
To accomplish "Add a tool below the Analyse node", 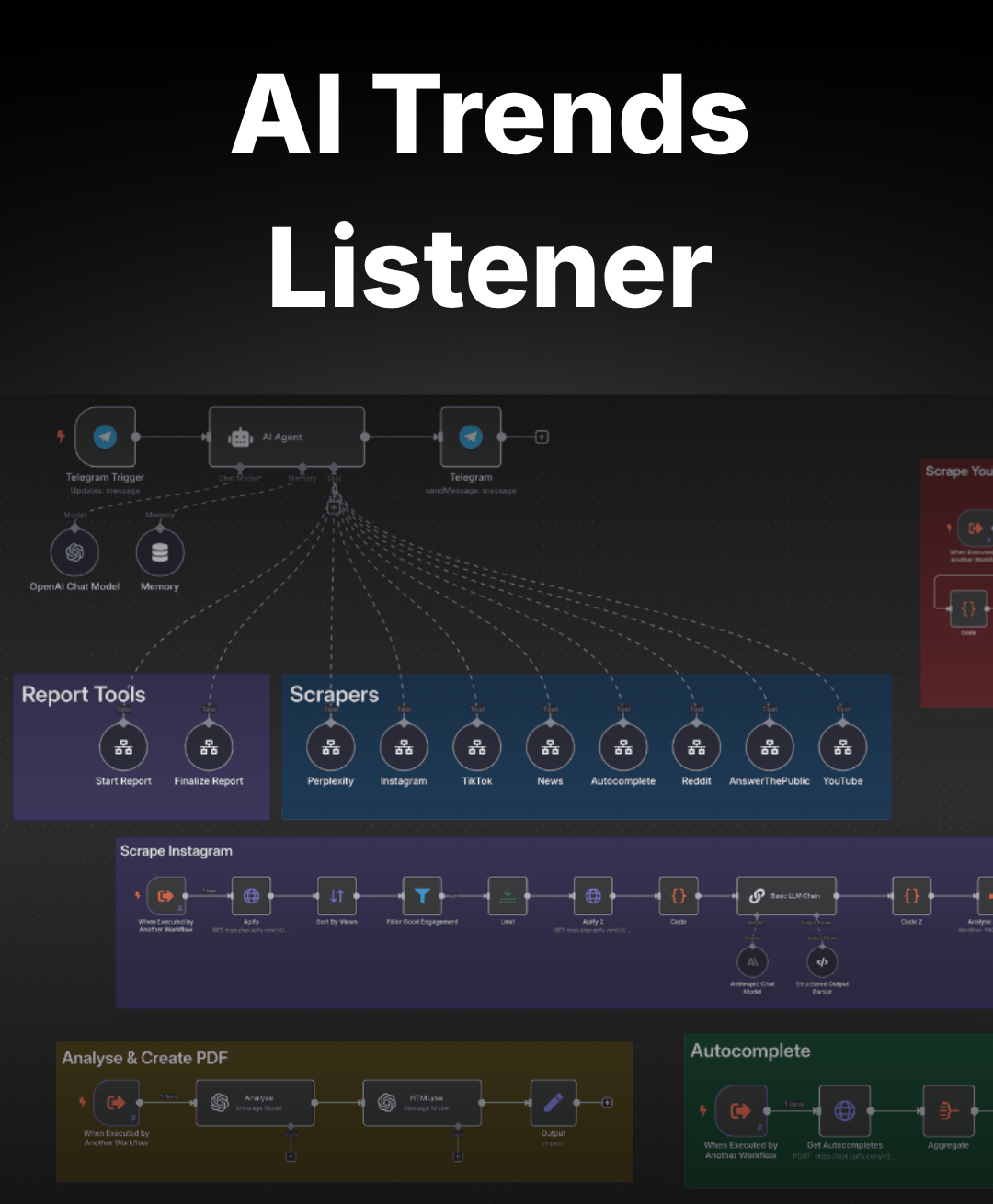I will 291,1156.
